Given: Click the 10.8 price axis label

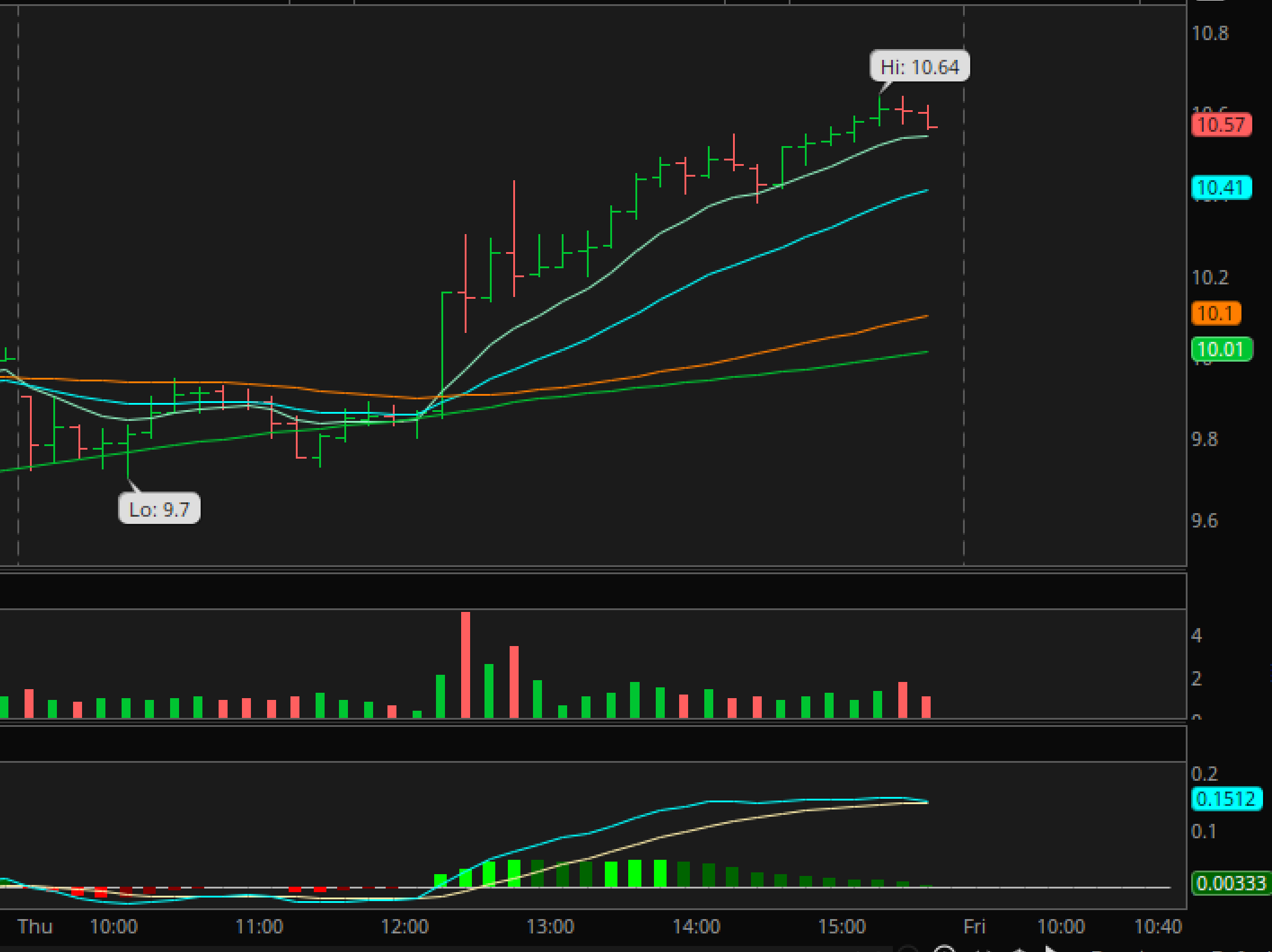Looking at the screenshot, I should point(1210,33).
